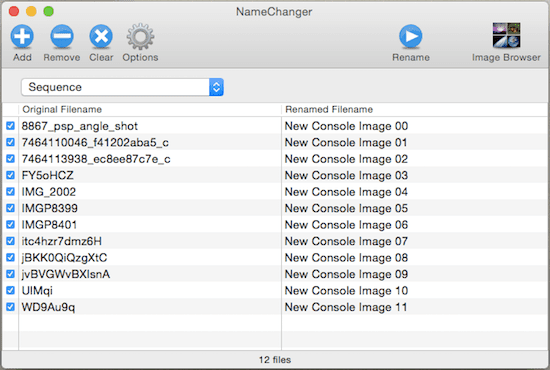Toggle the FY5oHCZ file checkbox
Viewport: 550px width, 370px height.
pos(11,175)
